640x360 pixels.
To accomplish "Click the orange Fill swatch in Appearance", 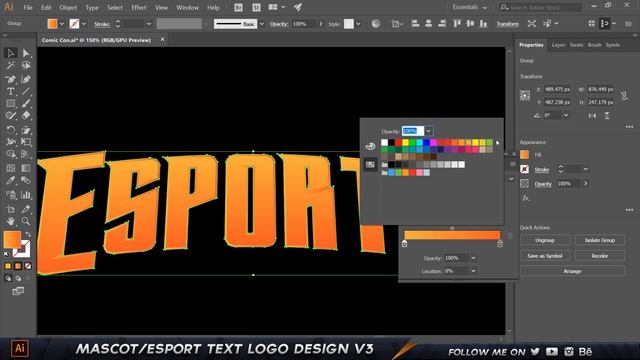I will (x=524, y=155).
